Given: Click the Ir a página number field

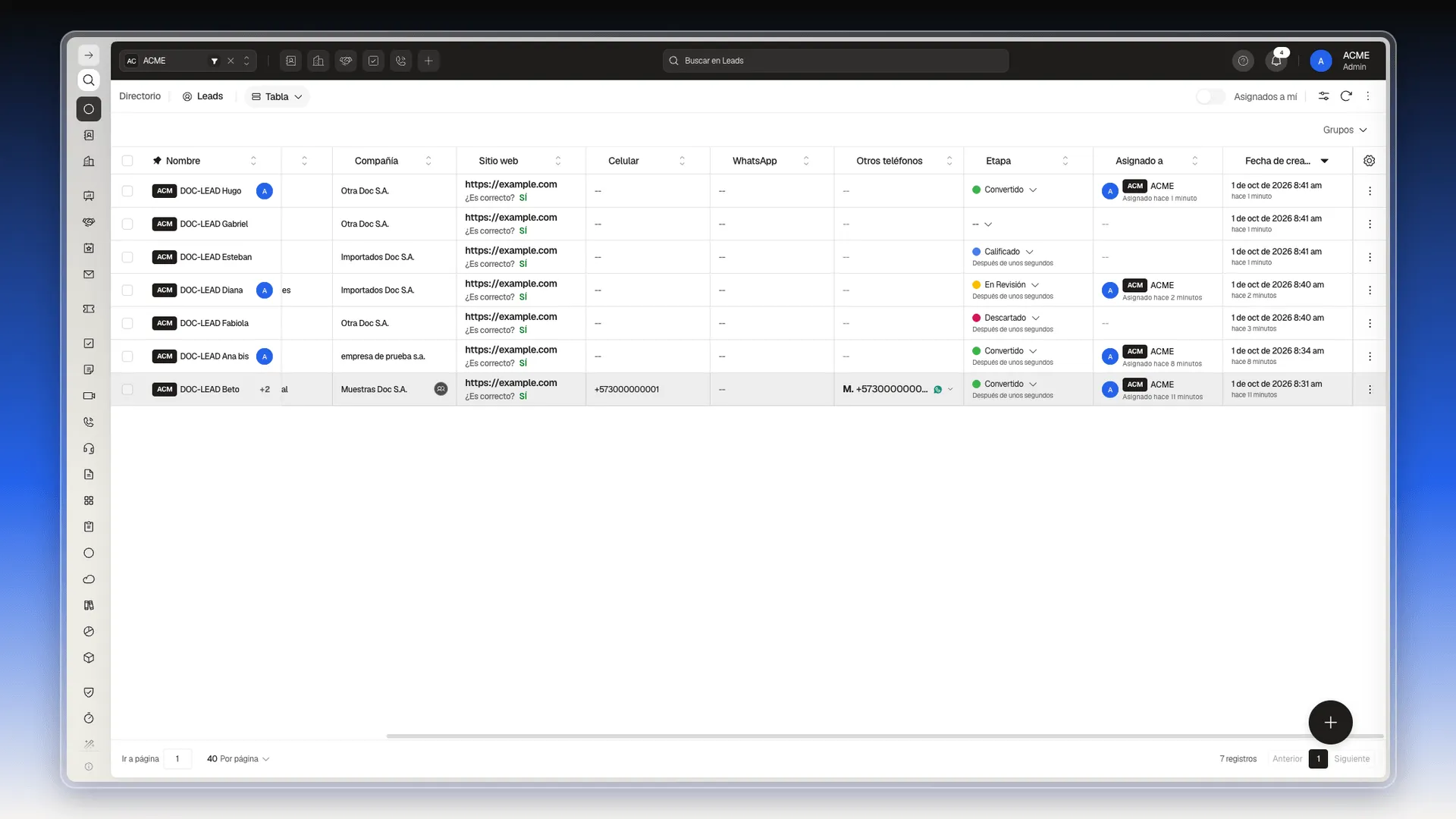Looking at the screenshot, I should (x=177, y=759).
